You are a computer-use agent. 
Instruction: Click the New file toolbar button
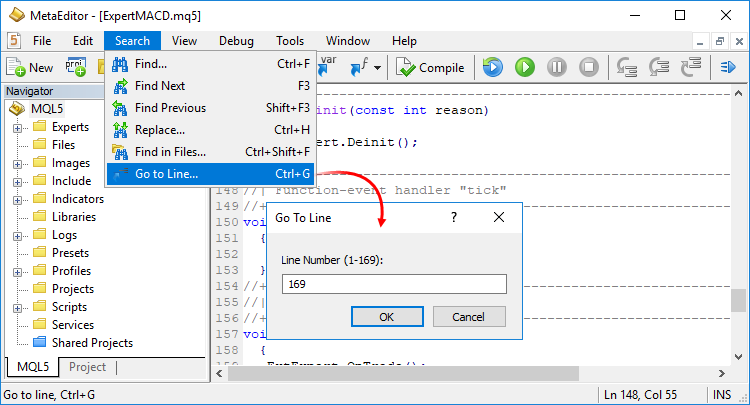[30, 67]
